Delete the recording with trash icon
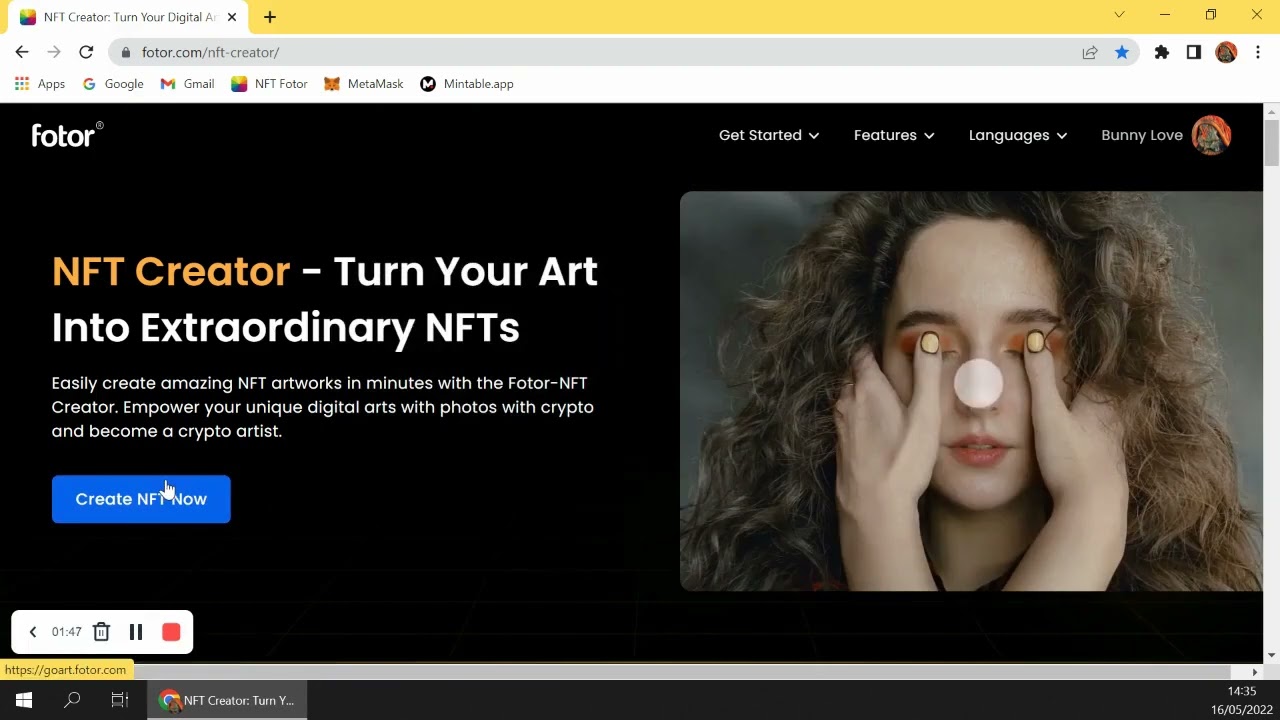Image resolution: width=1280 pixels, height=720 pixels. [x=101, y=632]
